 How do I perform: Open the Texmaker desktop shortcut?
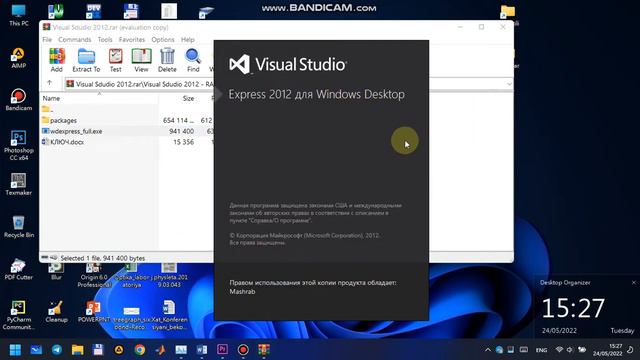(19, 184)
